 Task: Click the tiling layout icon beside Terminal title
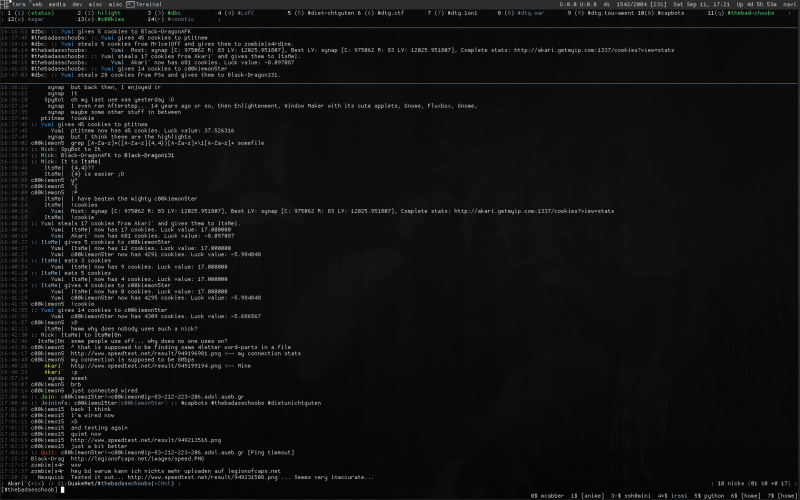(x=130, y=4)
